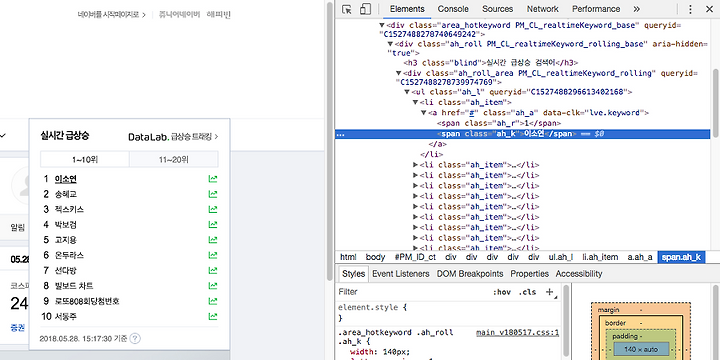Open the main_v180517.css:1 source link

coord(517,332)
